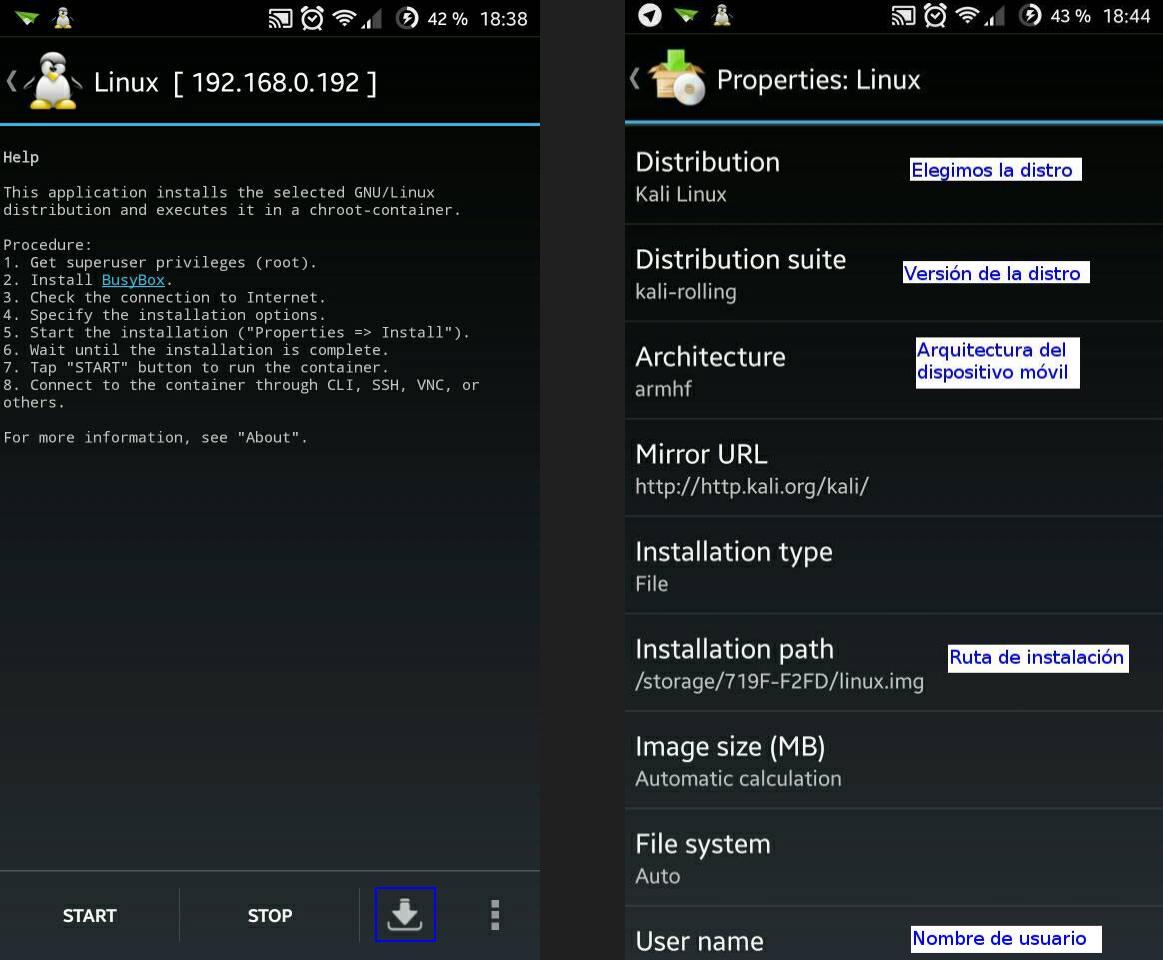Tap the penguin notification icon on right screen

(x=722, y=15)
